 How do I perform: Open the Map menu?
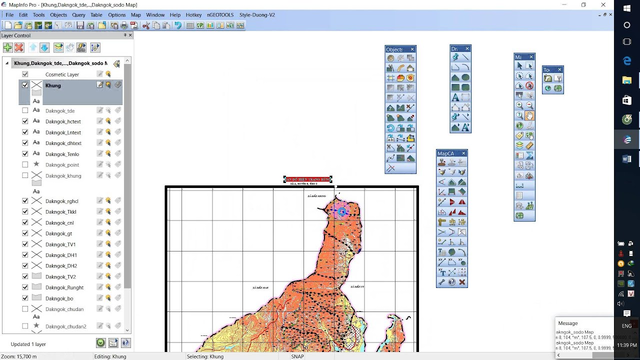(x=136, y=15)
